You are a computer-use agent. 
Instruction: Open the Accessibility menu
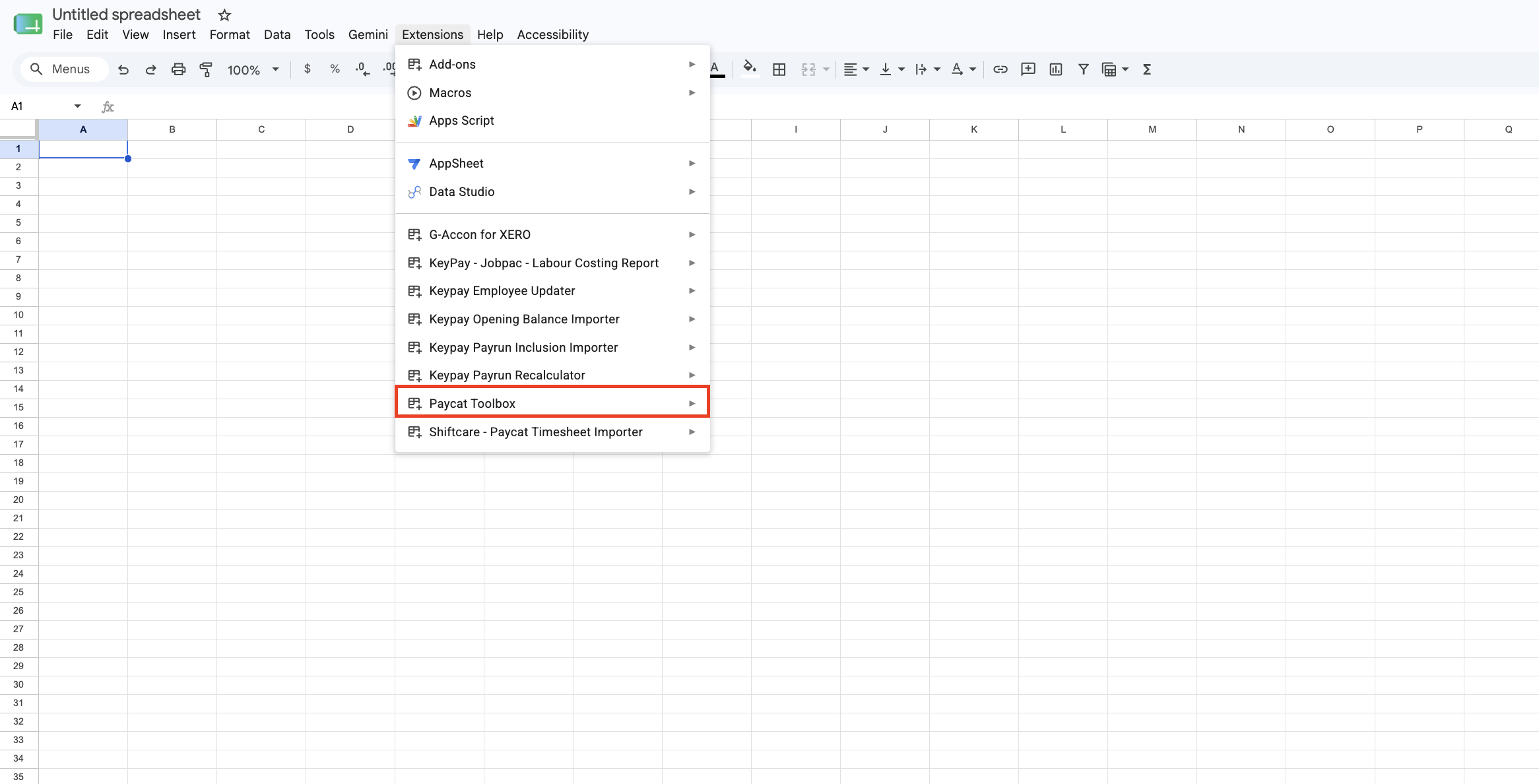click(x=553, y=34)
